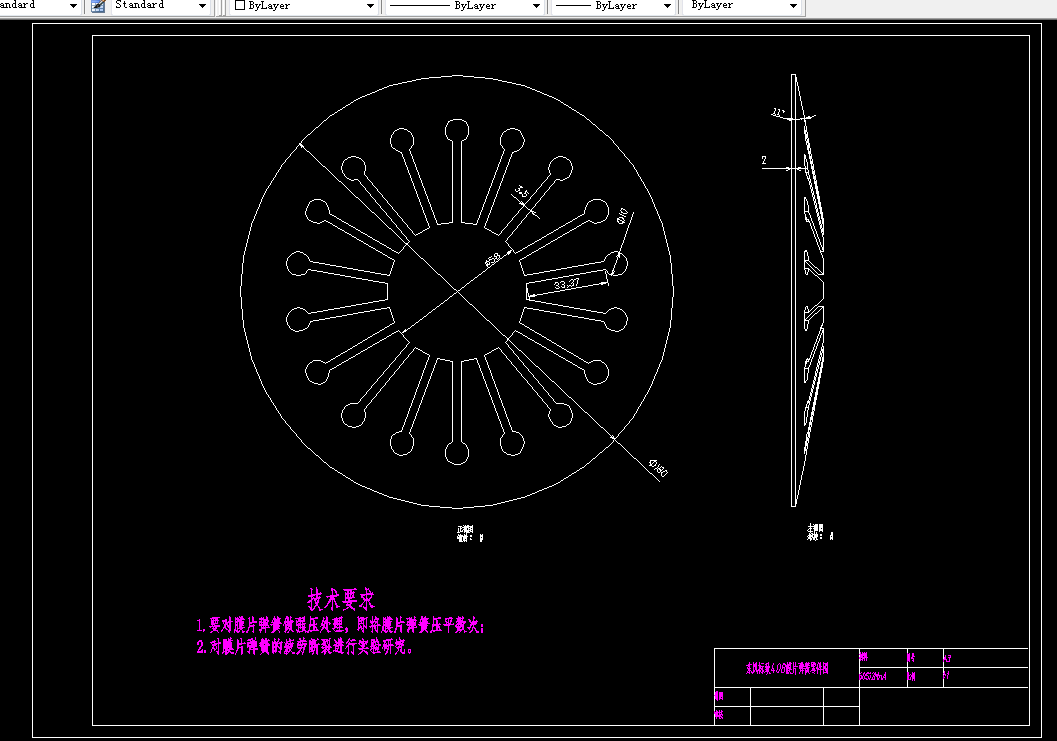Select the magenta title text in title block
The width and height of the screenshot is (1057, 741).
point(787,668)
